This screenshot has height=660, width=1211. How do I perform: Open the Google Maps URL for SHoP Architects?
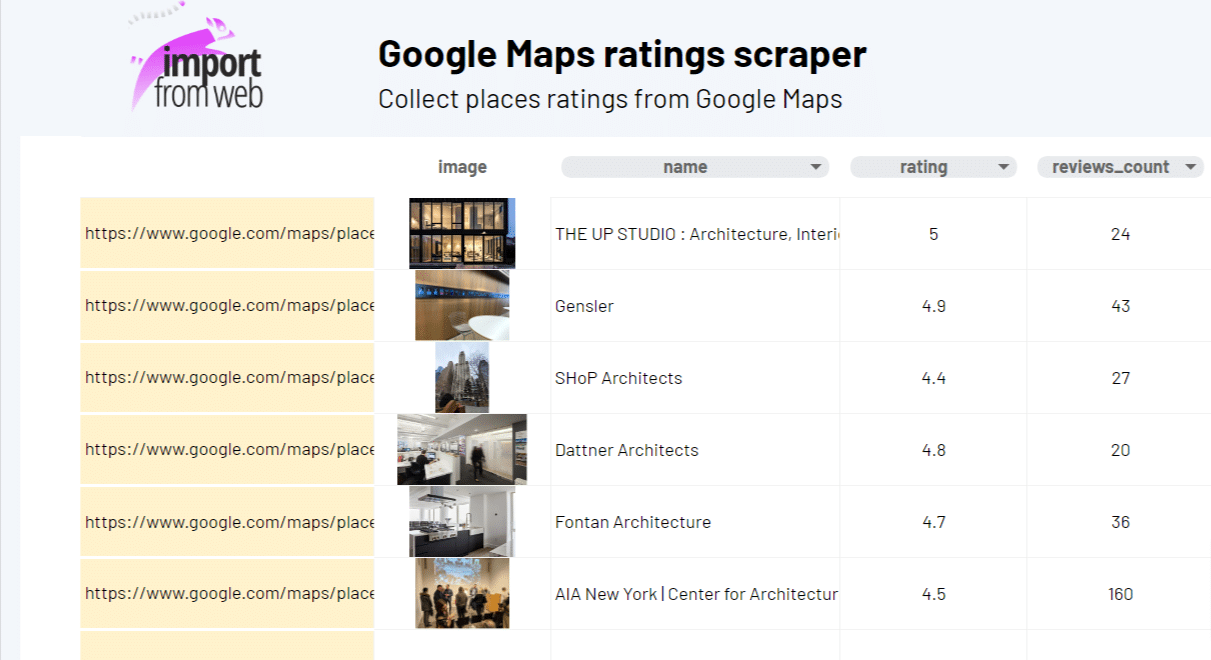click(x=228, y=378)
